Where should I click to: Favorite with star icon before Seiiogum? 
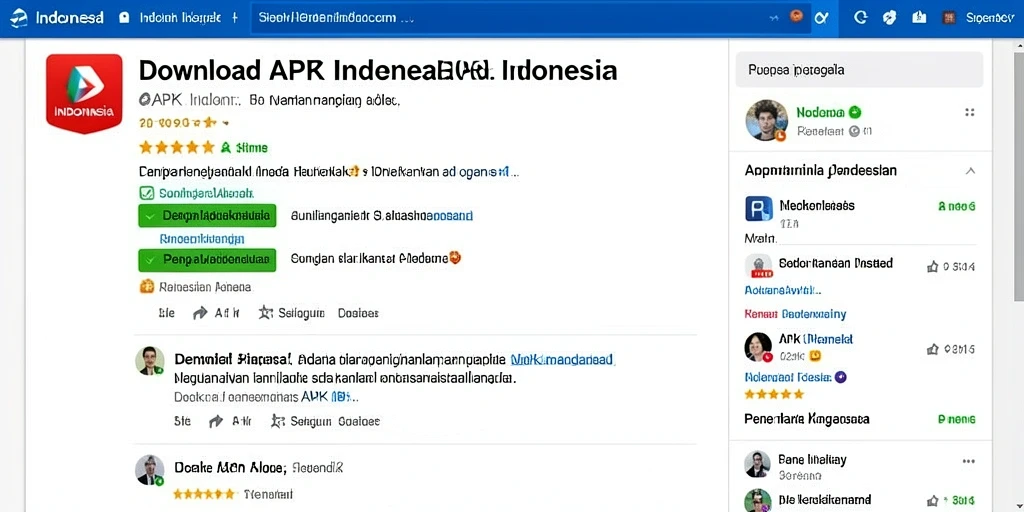[265, 313]
